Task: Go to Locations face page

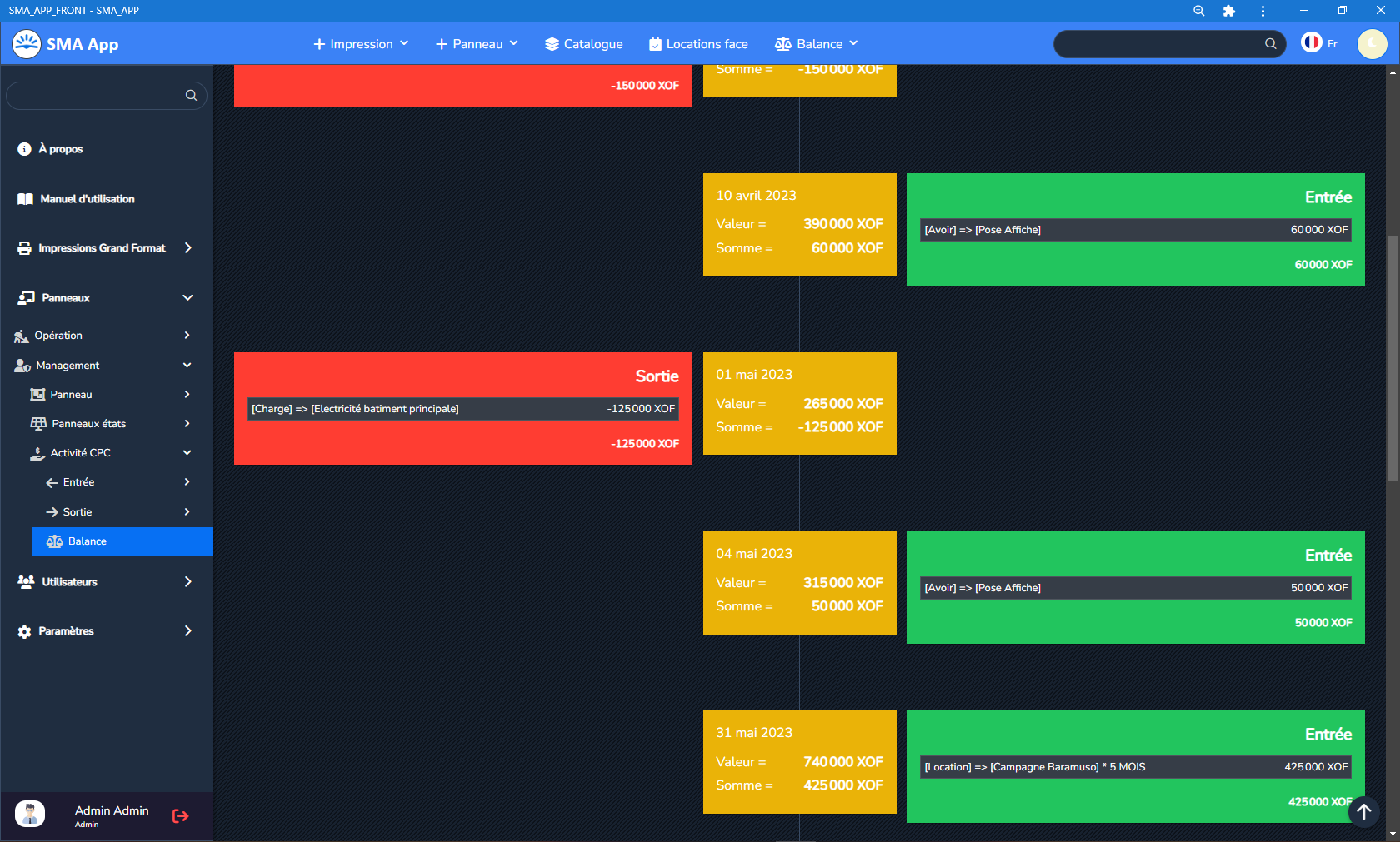Action: (x=698, y=44)
